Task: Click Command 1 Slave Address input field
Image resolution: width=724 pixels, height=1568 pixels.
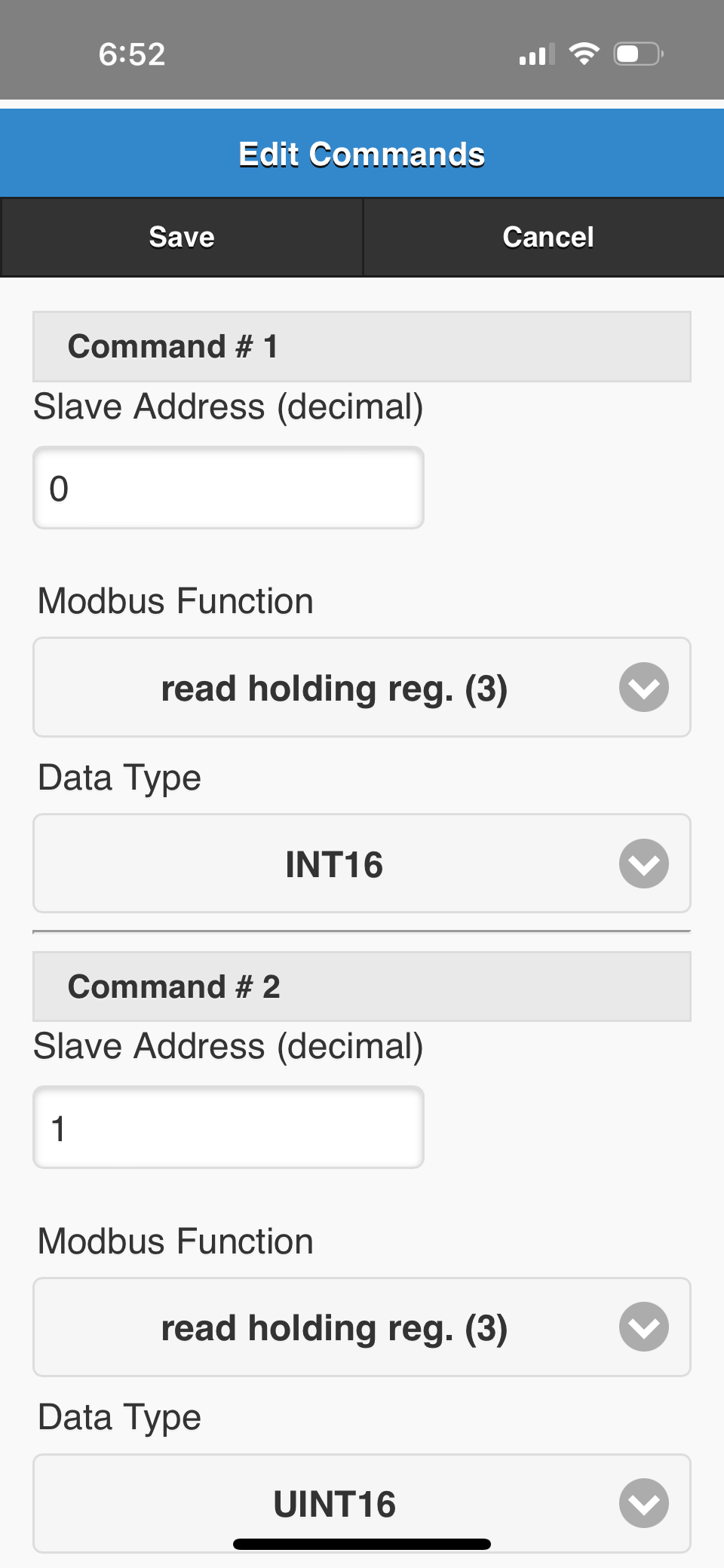Action: 229,488
